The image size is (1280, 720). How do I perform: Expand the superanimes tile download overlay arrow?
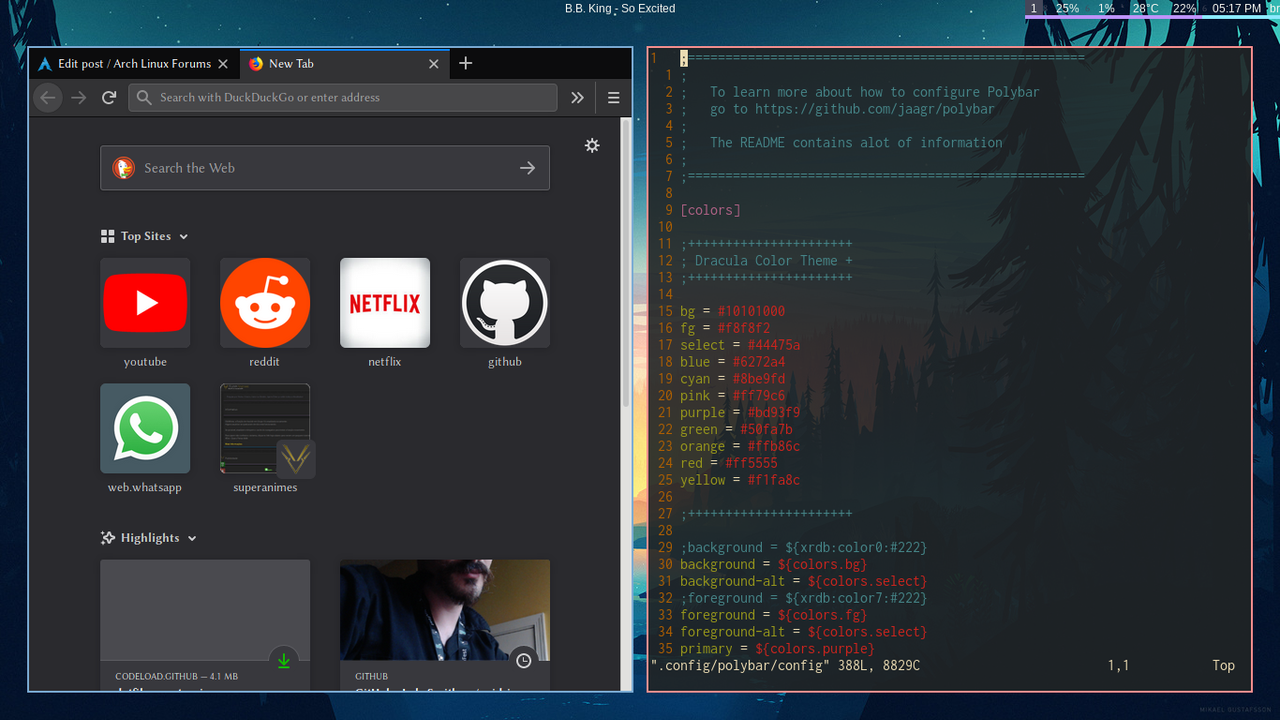point(295,461)
